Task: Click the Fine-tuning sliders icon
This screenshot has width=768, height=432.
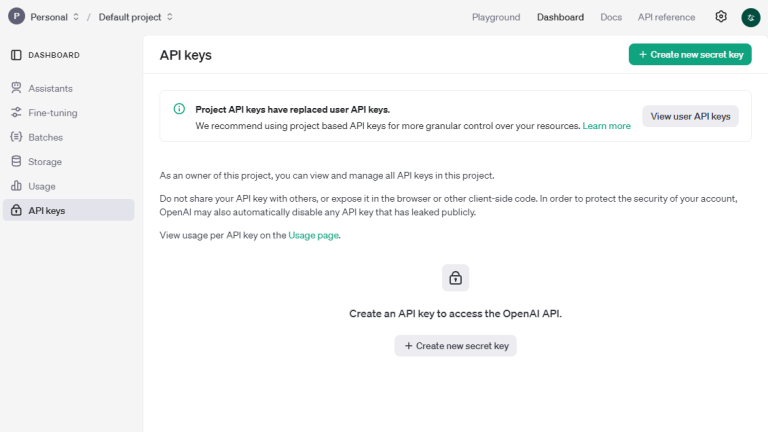Action: click(16, 113)
